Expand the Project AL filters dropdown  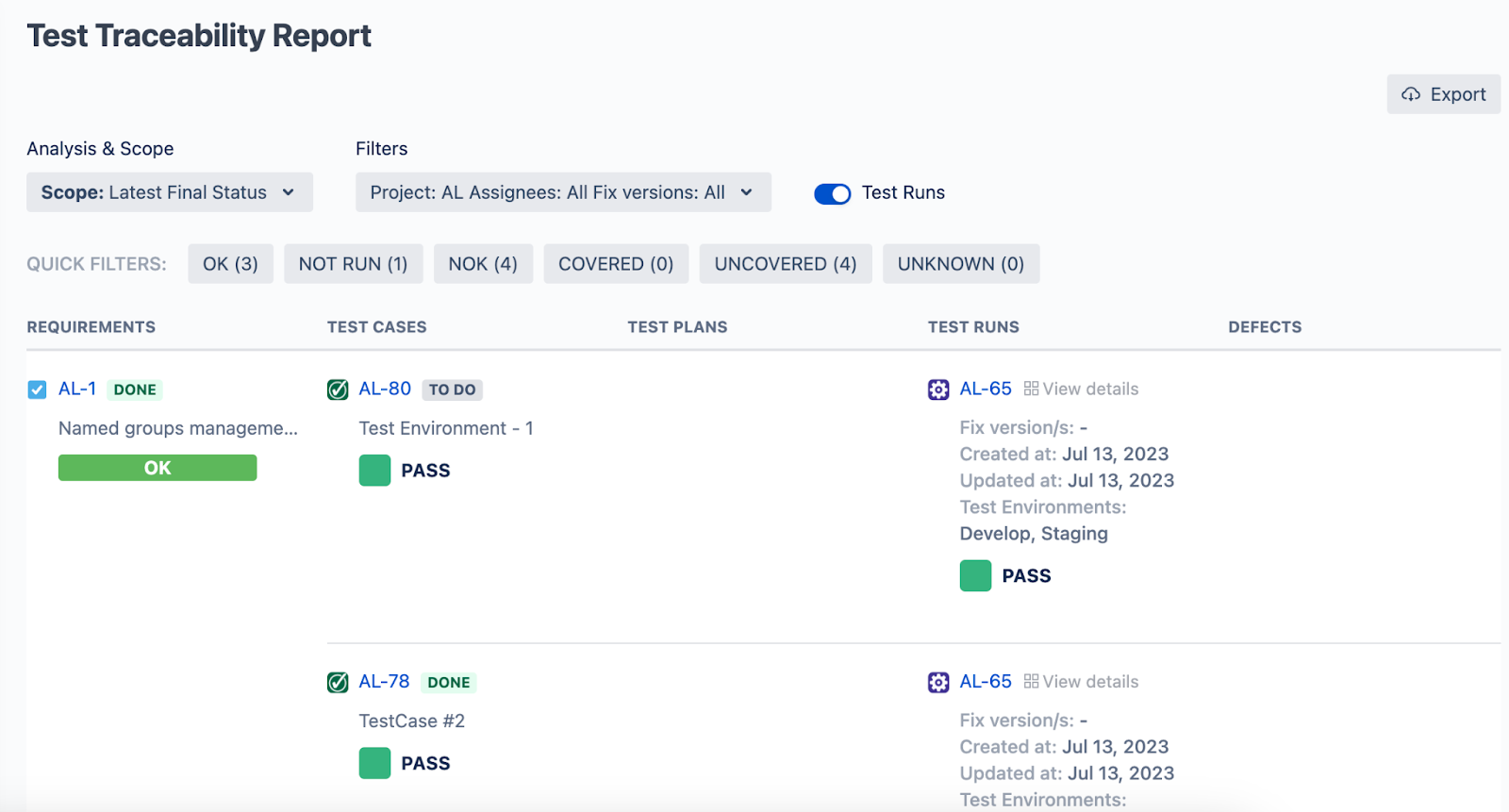coord(563,192)
